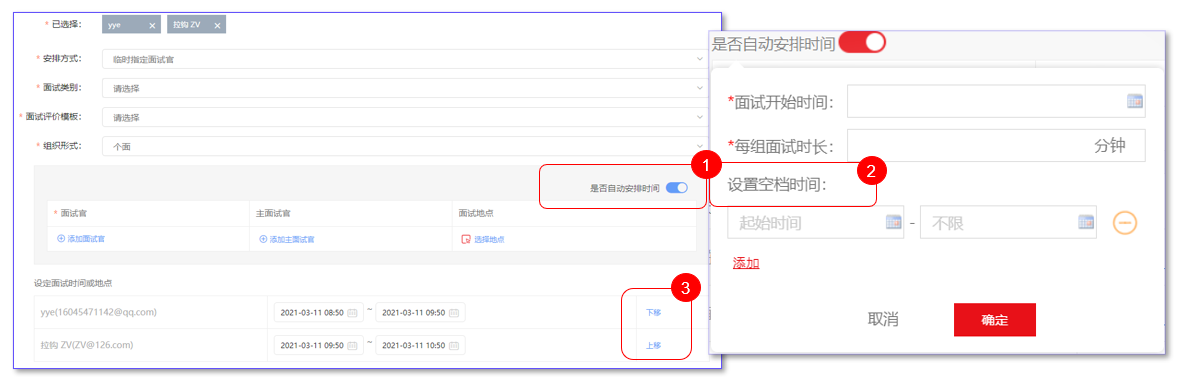Click the red 确定 button
The width and height of the screenshot is (1189, 377).
[x=994, y=319]
